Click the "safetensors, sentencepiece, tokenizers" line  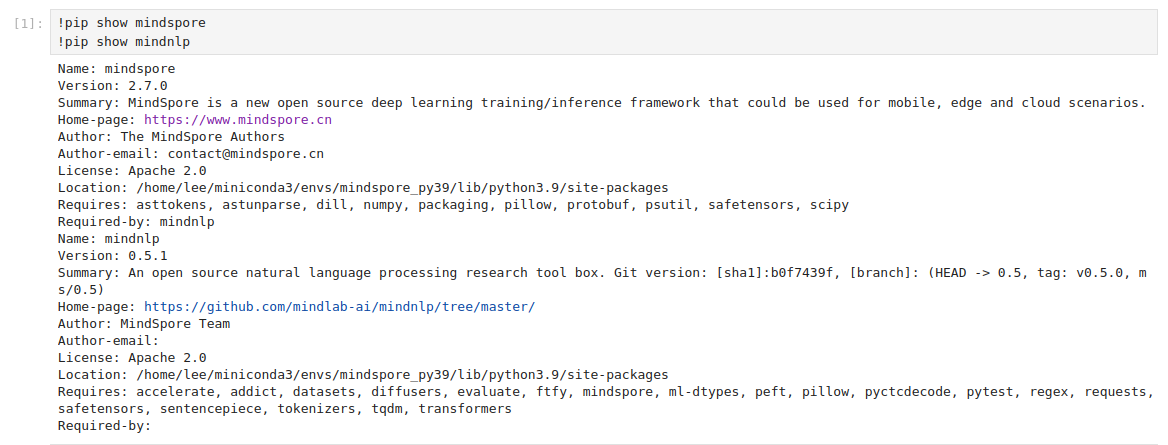[284, 408]
